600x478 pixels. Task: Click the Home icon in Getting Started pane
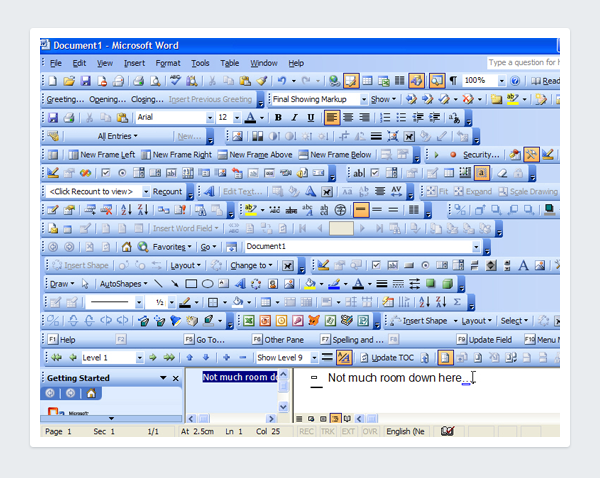[91, 393]
